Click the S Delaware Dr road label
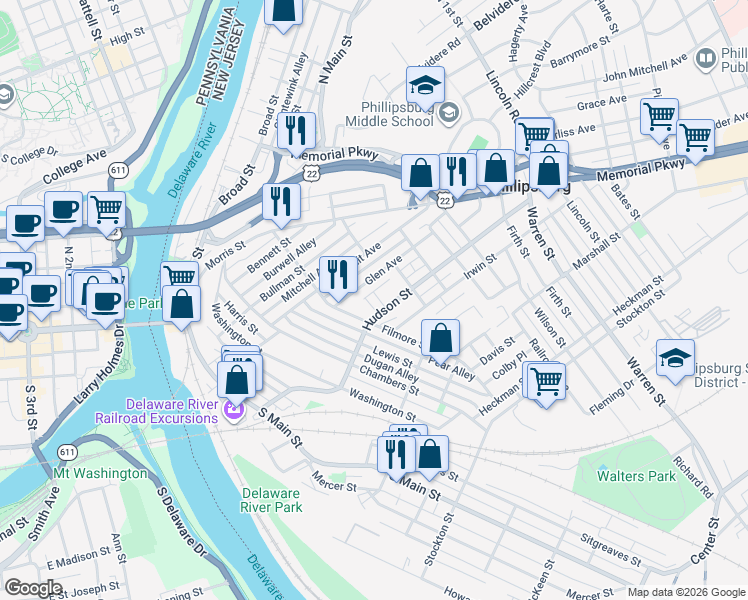The height and width of the screenshot is (600, 748). pos(182,522)
